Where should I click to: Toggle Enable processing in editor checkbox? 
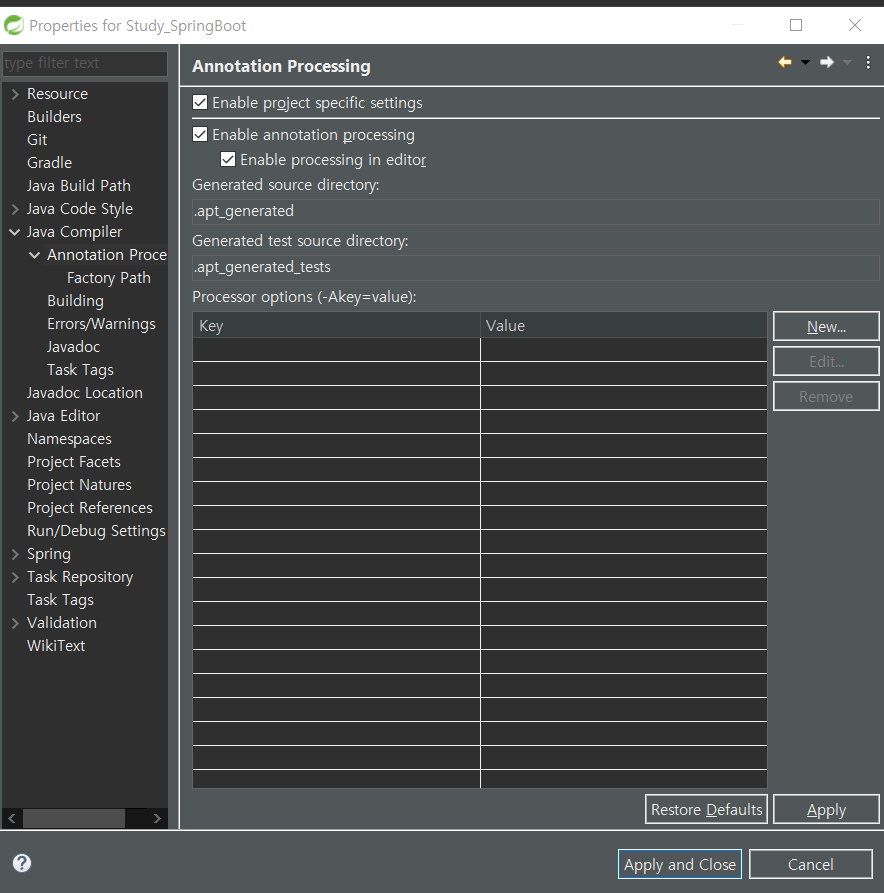tap(228, 159)
